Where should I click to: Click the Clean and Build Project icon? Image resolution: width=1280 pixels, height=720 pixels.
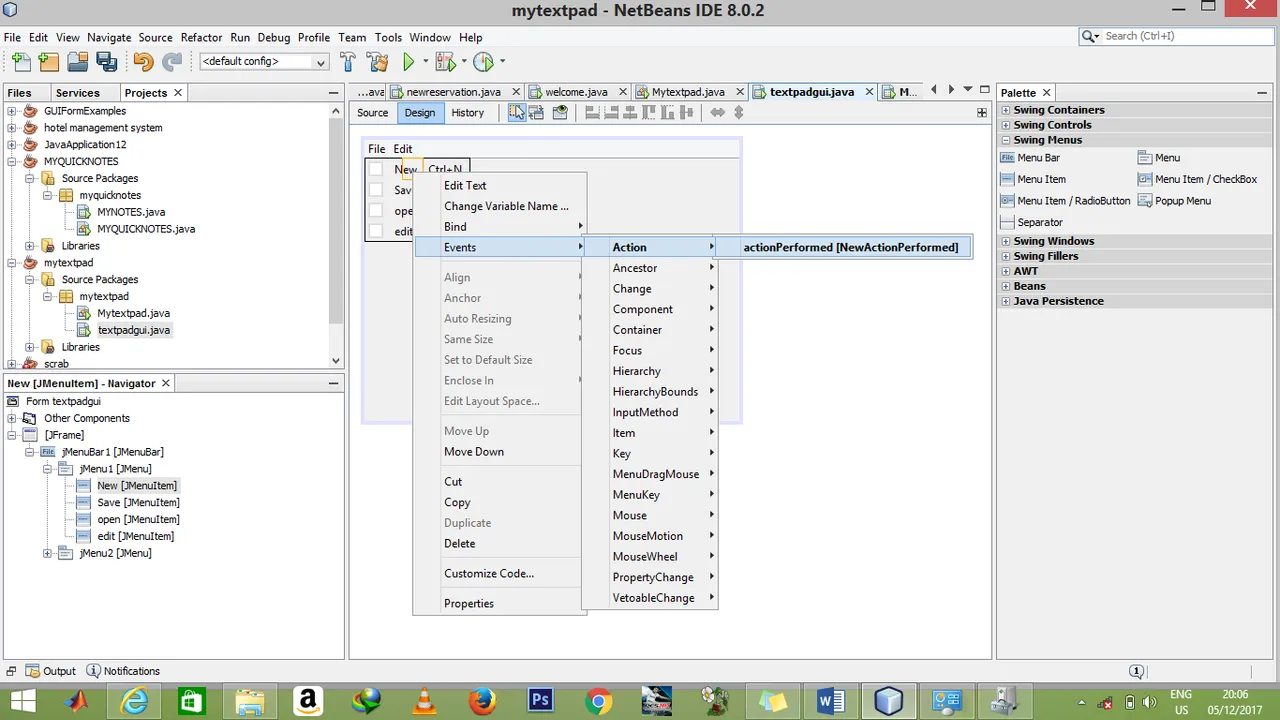point(377,62)
